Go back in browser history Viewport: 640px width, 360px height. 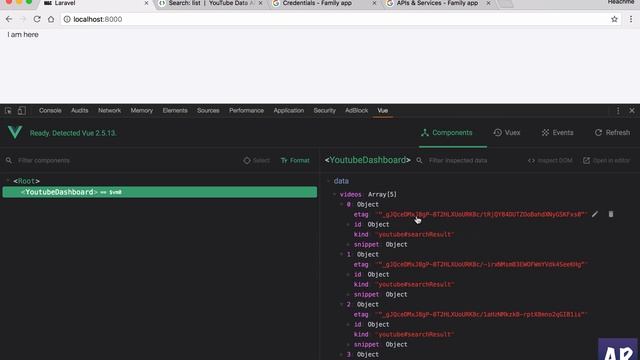click(x=9, y=19)
